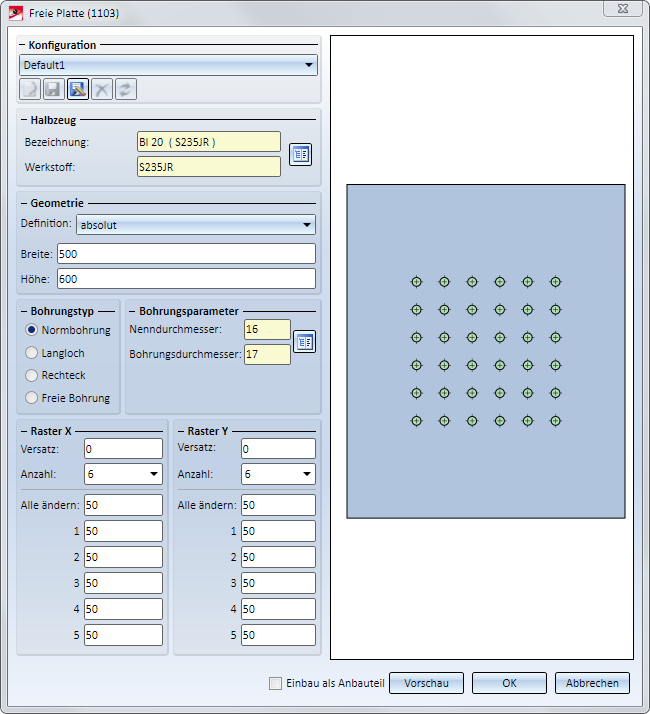The height and width of the screenshot is (714, 650).
Task: Click the save configuration as icon
Action: (78, 89)
